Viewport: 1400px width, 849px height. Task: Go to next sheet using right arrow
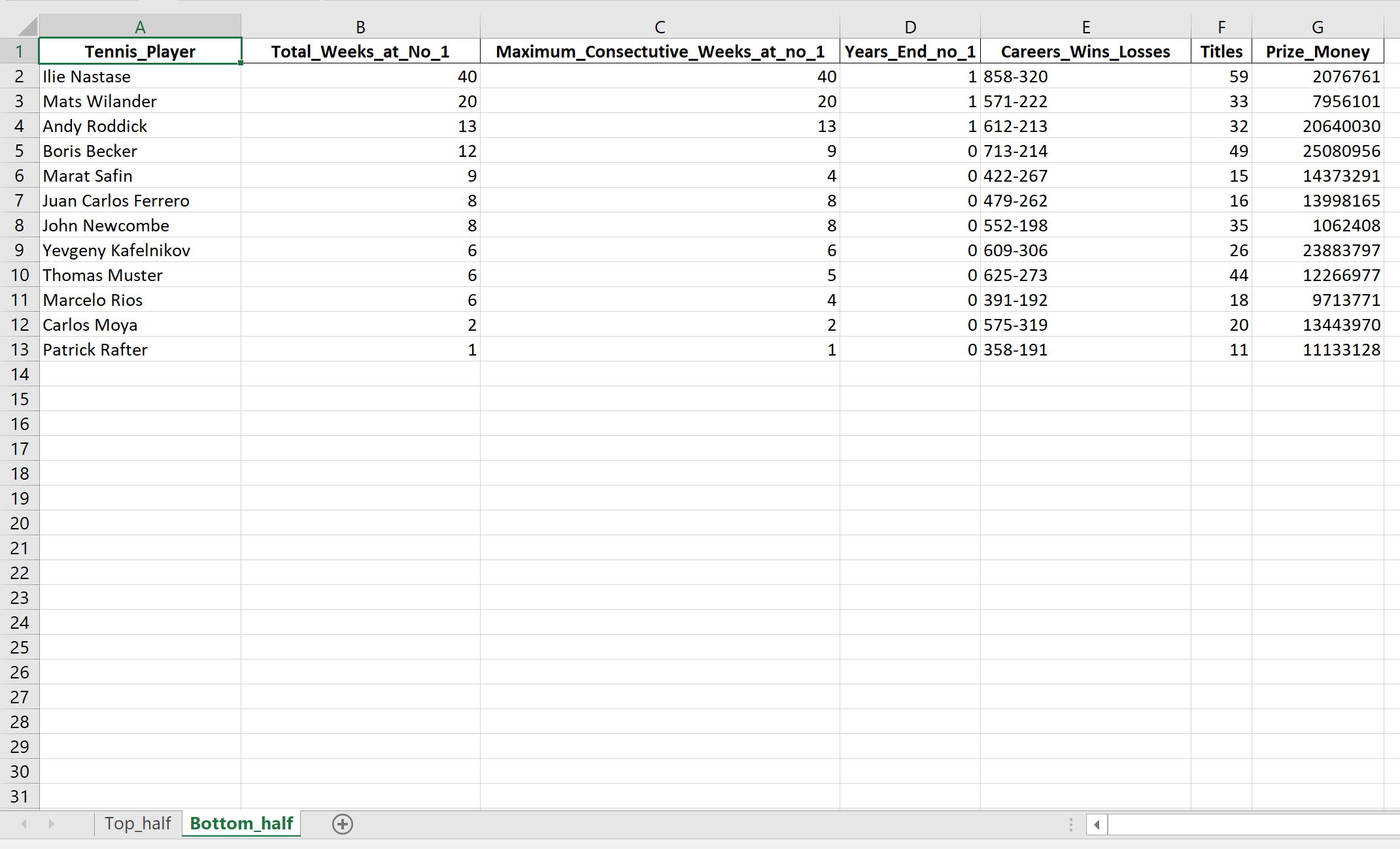[x=51, y=824]
